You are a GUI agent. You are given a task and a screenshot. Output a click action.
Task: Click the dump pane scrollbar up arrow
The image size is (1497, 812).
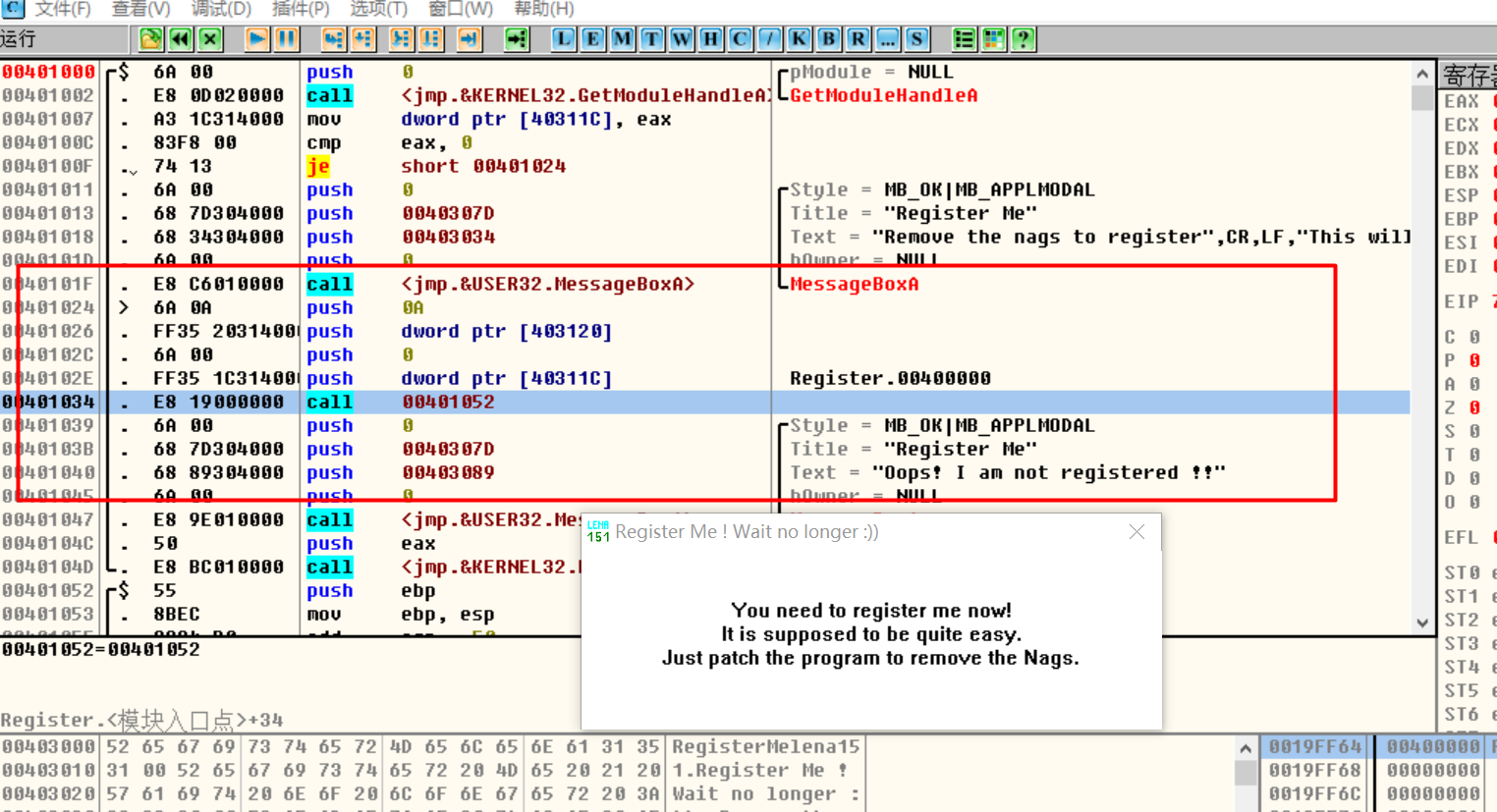pyautogui.click(x=1245, y=748)
